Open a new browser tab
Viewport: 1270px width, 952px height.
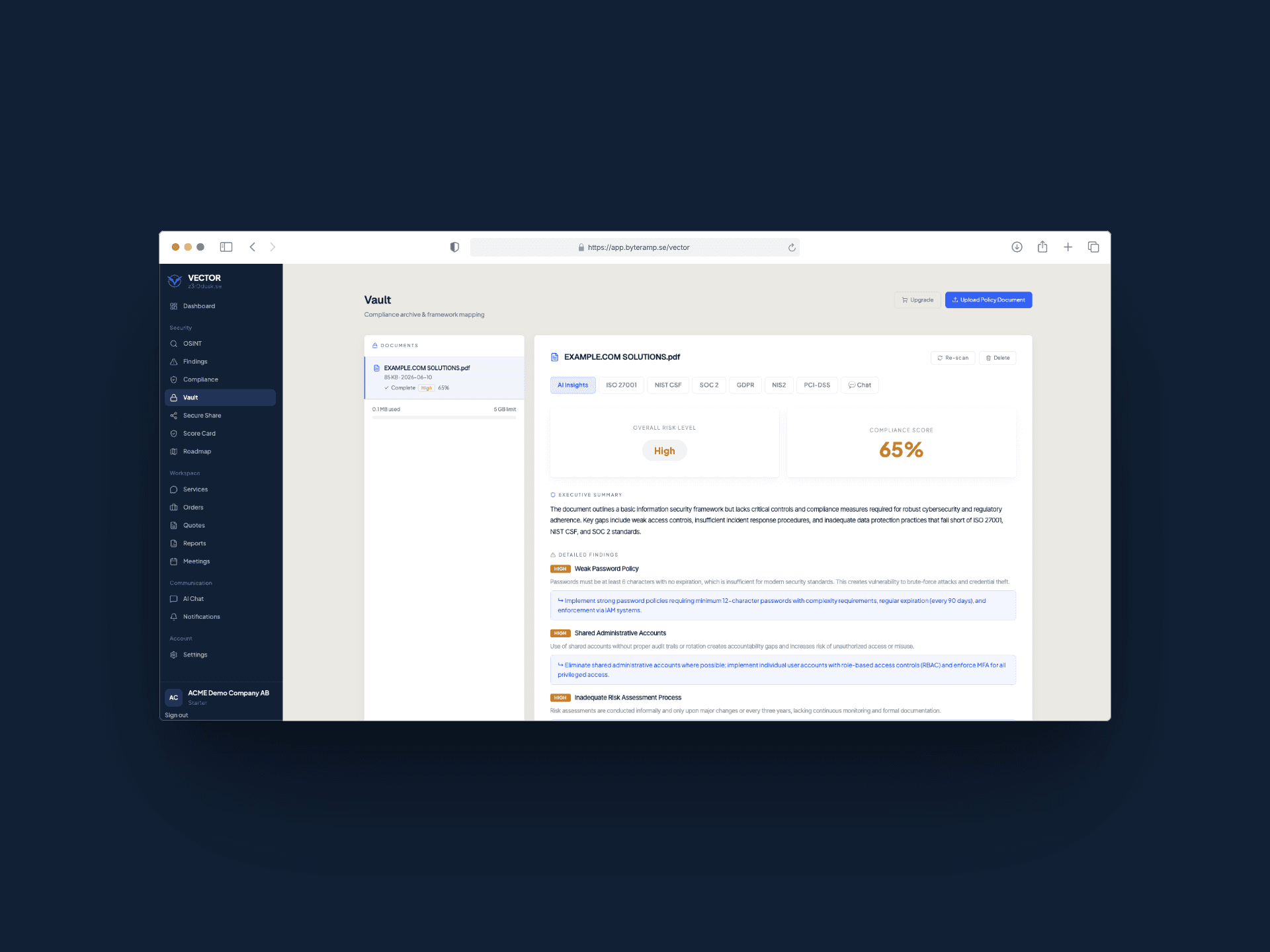[x=1068, y=247]
